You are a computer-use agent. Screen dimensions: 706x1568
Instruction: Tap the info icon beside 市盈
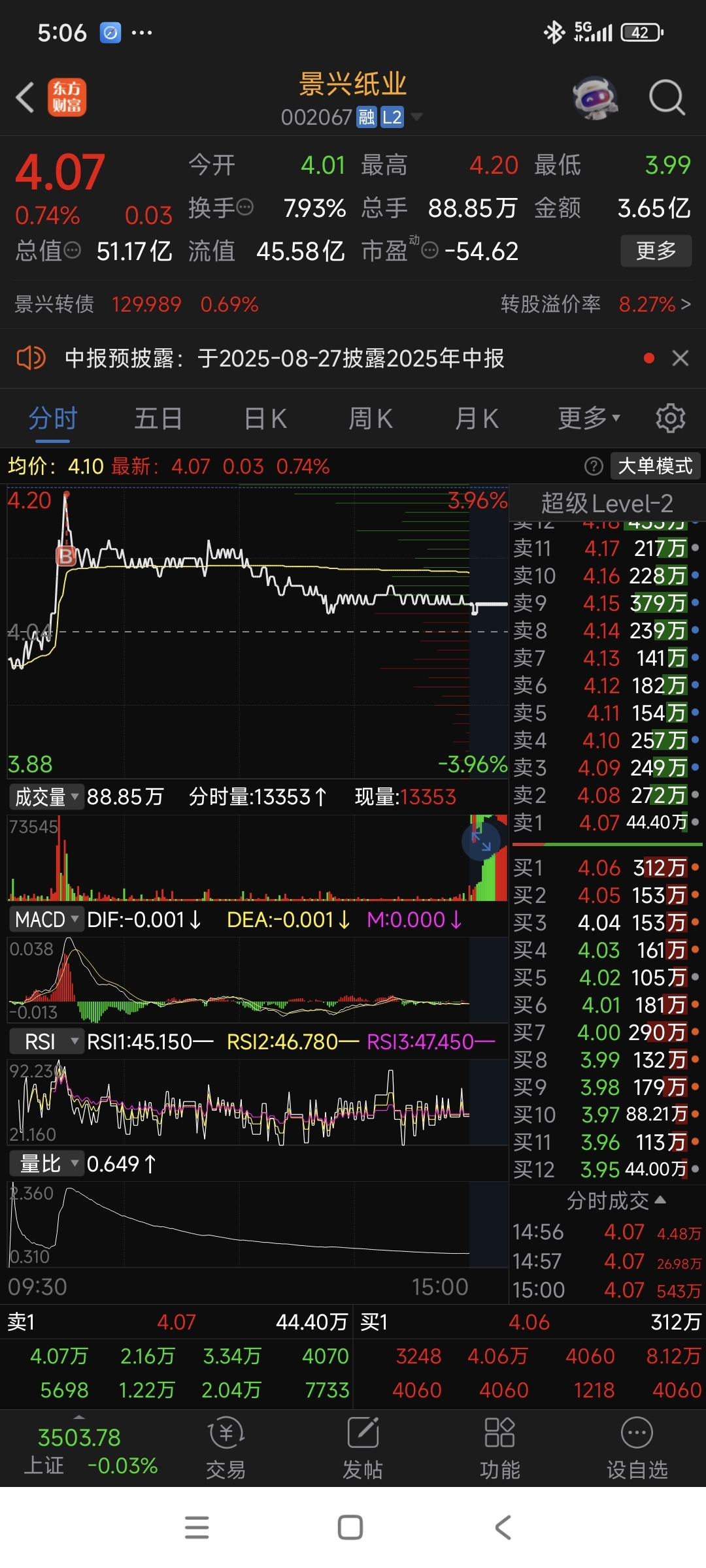pos(429,250)
